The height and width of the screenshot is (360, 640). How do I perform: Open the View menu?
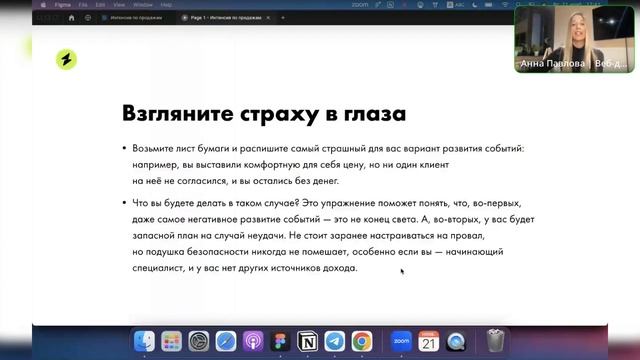[119, 5]
